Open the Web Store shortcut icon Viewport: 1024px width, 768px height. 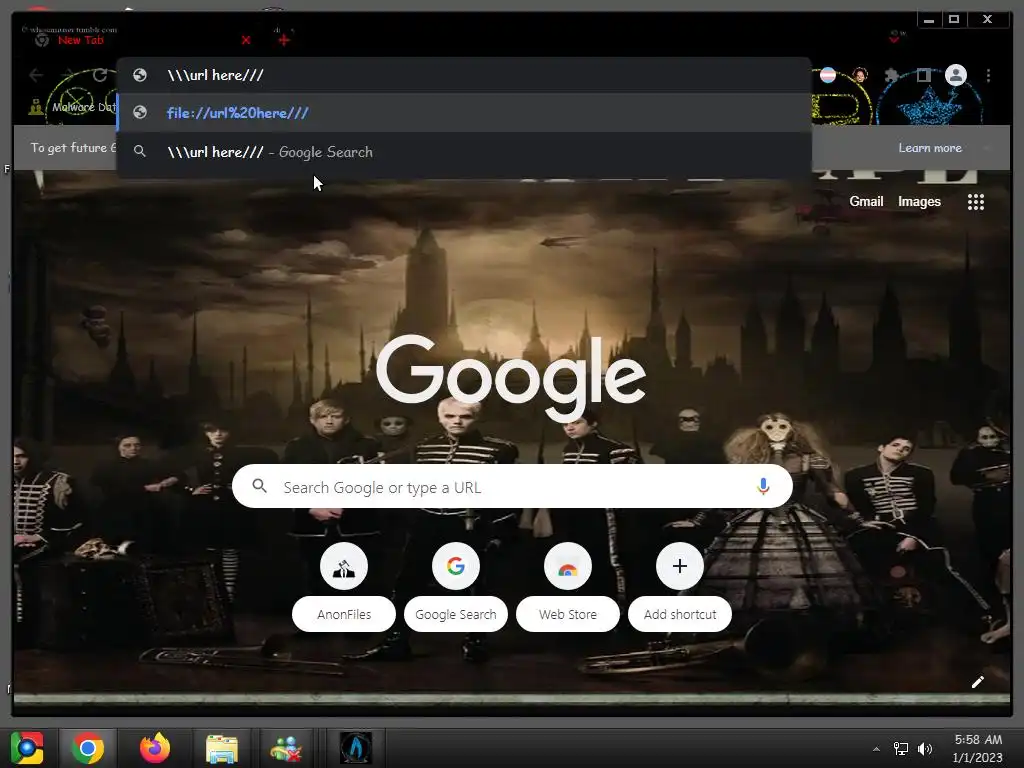coord(568,566)
